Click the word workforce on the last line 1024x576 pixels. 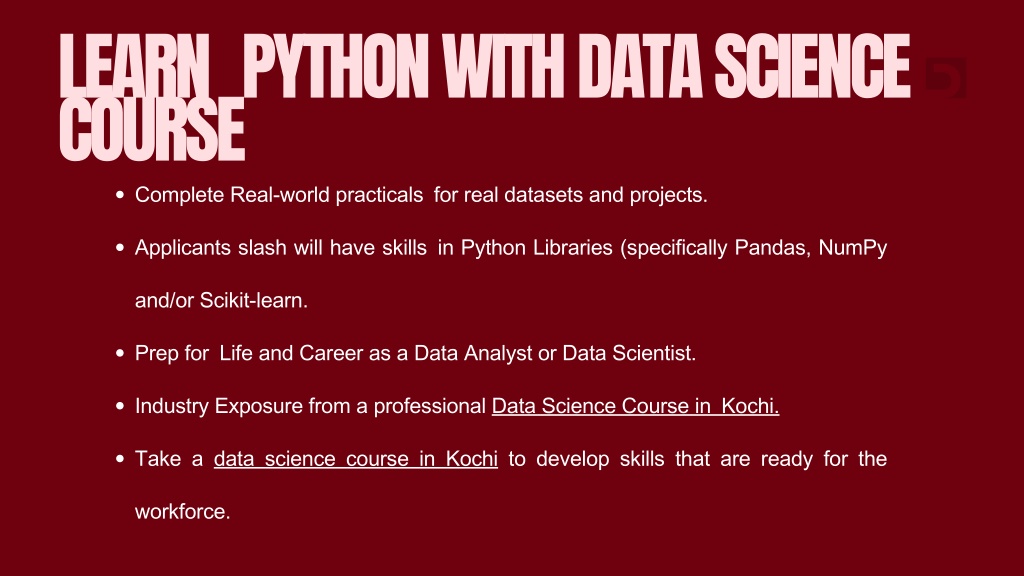point(183,513)
